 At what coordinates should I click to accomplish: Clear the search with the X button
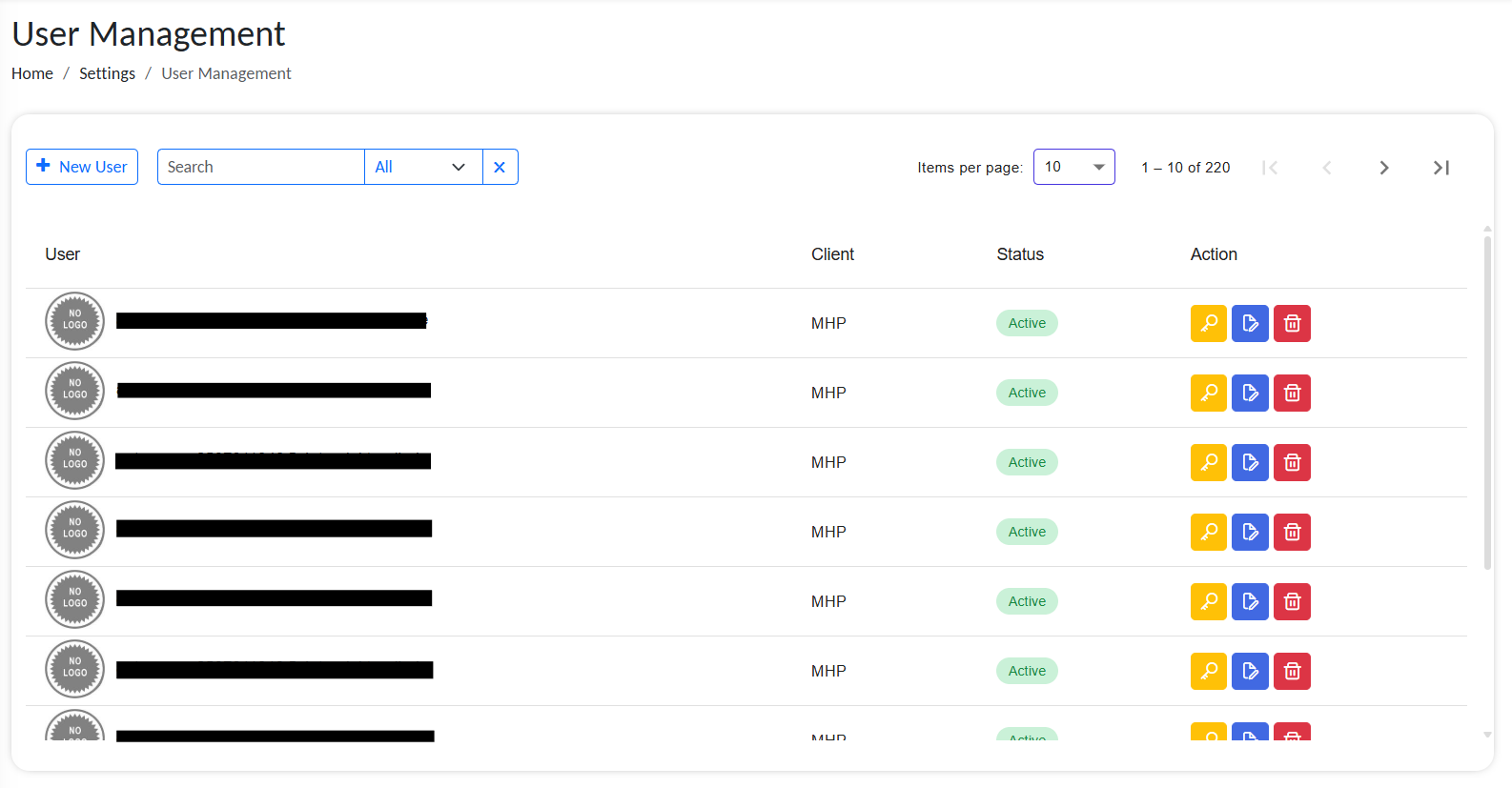point(500,167)
